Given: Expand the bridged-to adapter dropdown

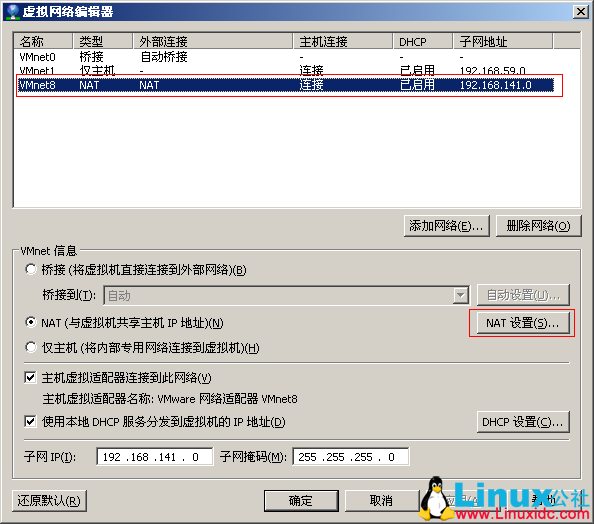Looking at the screenshot, I should coord(461,295).
